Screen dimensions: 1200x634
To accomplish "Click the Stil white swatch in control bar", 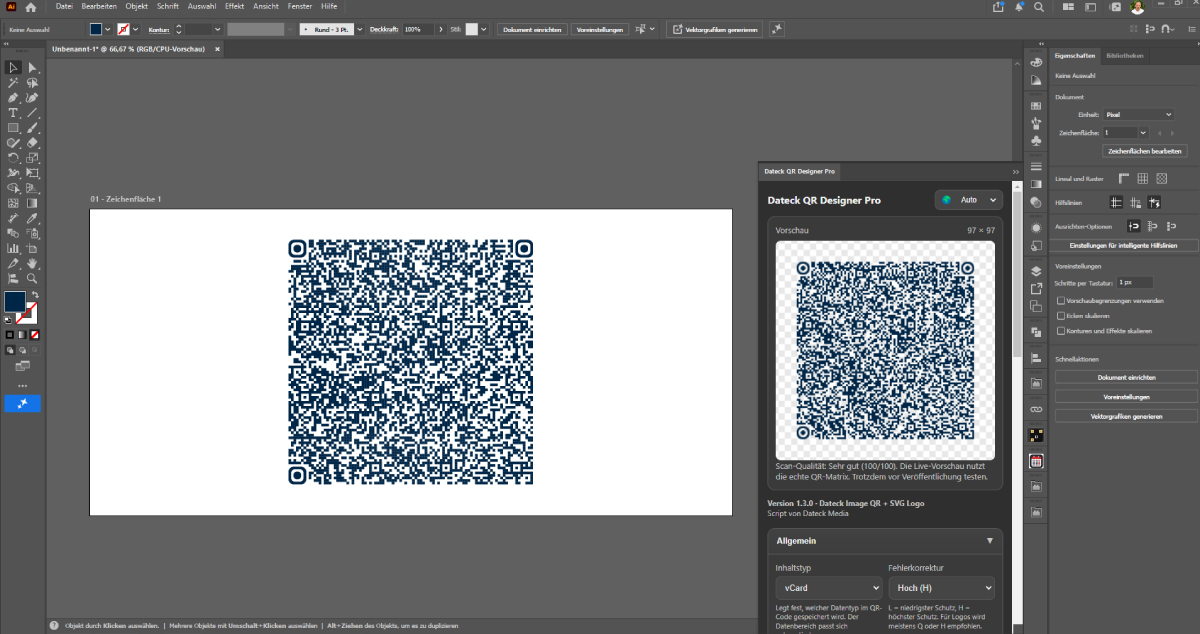I will tap(471, 29).
